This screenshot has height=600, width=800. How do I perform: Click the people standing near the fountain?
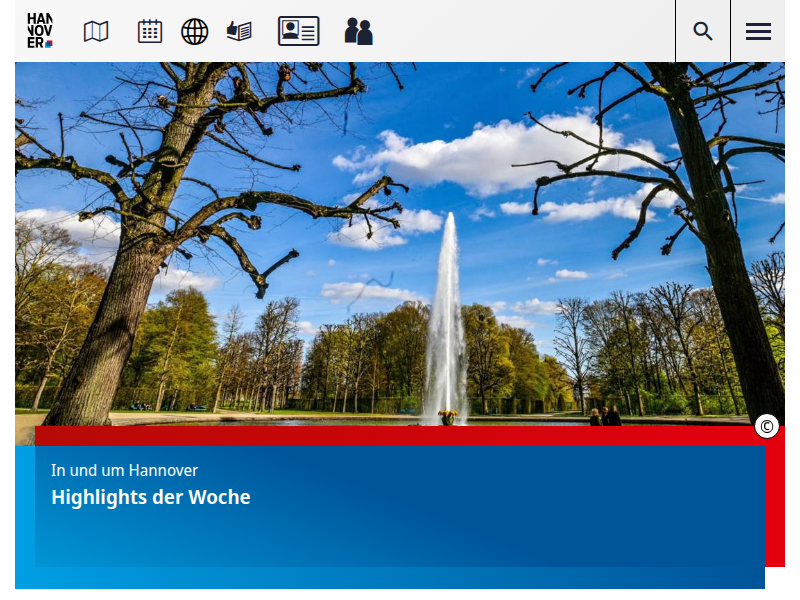[605, 416]
